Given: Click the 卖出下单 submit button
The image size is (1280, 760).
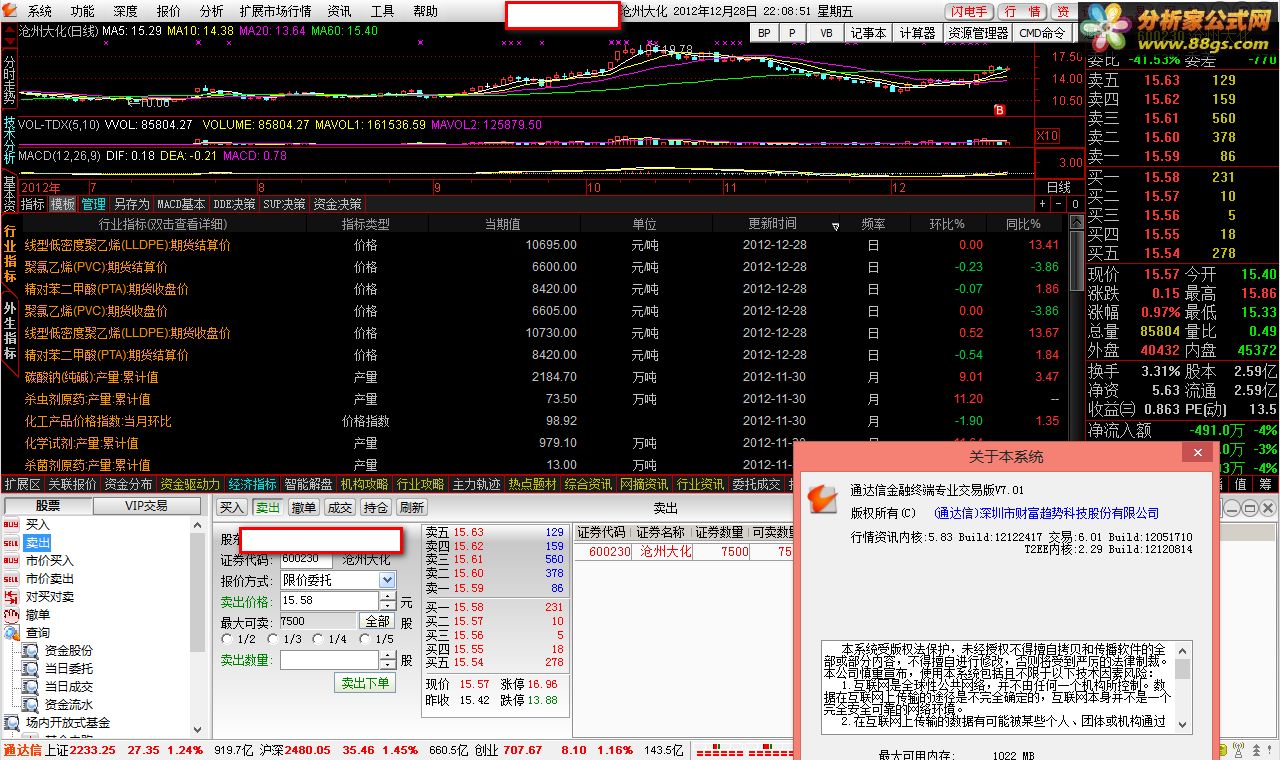Looking at the screenshot, I should point(364,683).
